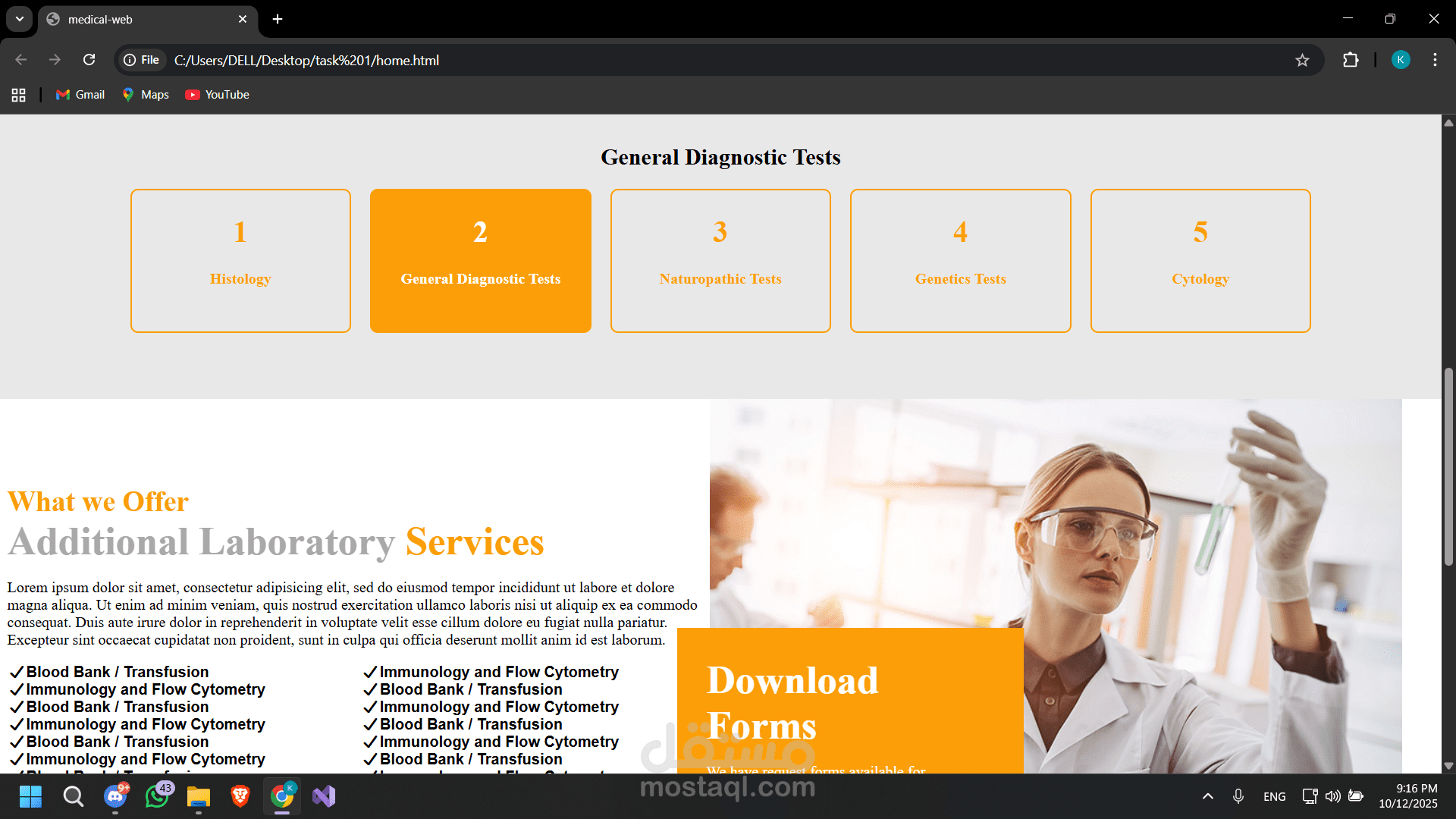Click the scrollbar down arrow
Viewport: 1456px width, 819px height.
click(x=1448, y=766)
